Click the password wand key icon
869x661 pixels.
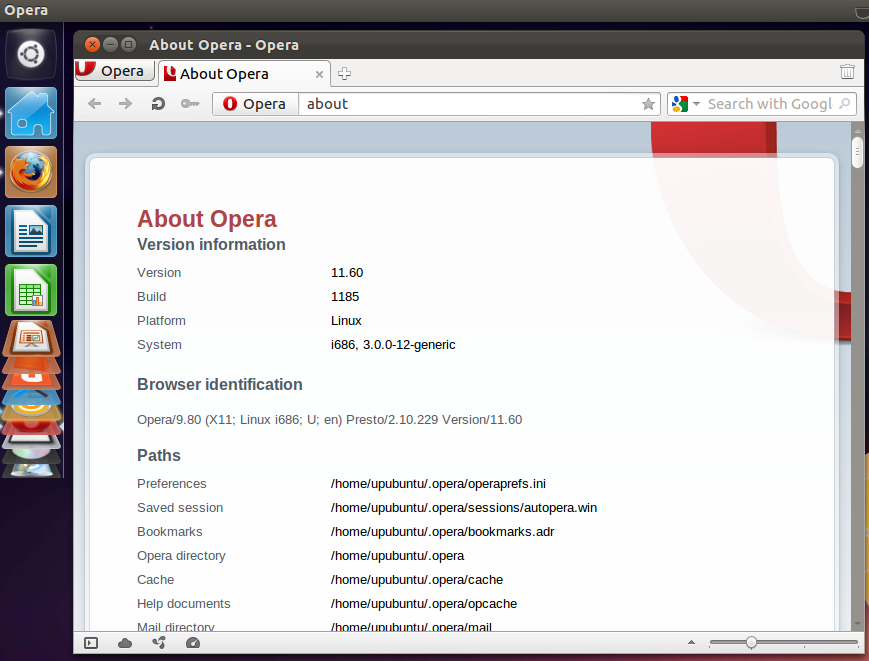click(190, 104)
